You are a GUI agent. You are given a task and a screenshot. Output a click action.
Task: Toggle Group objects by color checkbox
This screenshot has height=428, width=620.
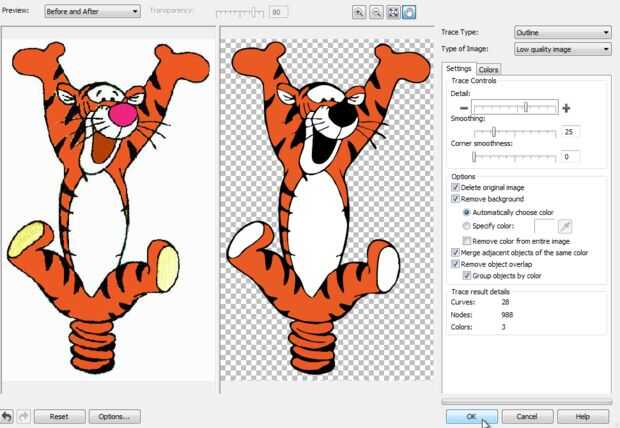[x=467, y=275]
